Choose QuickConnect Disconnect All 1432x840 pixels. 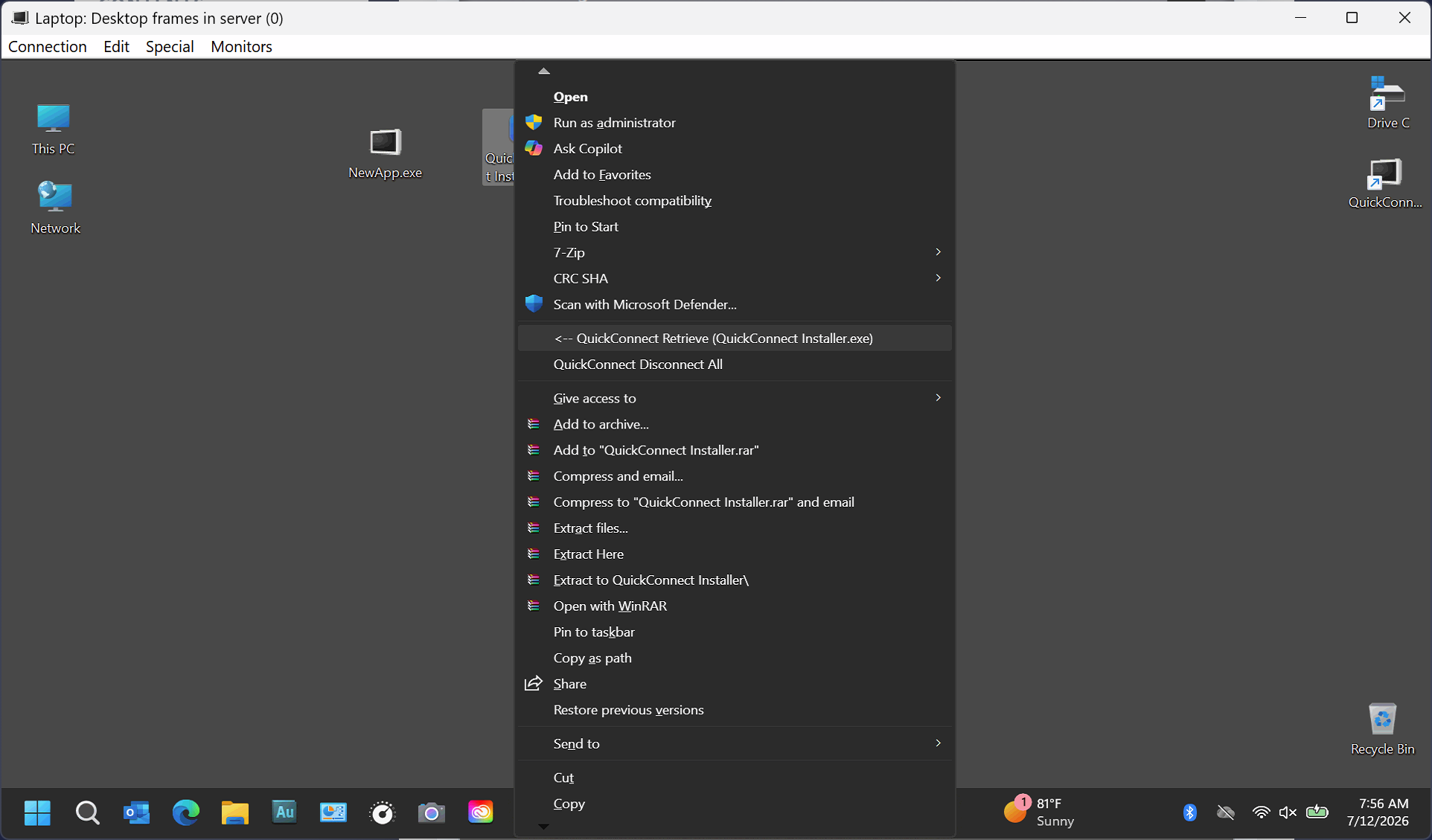point(735,364)
